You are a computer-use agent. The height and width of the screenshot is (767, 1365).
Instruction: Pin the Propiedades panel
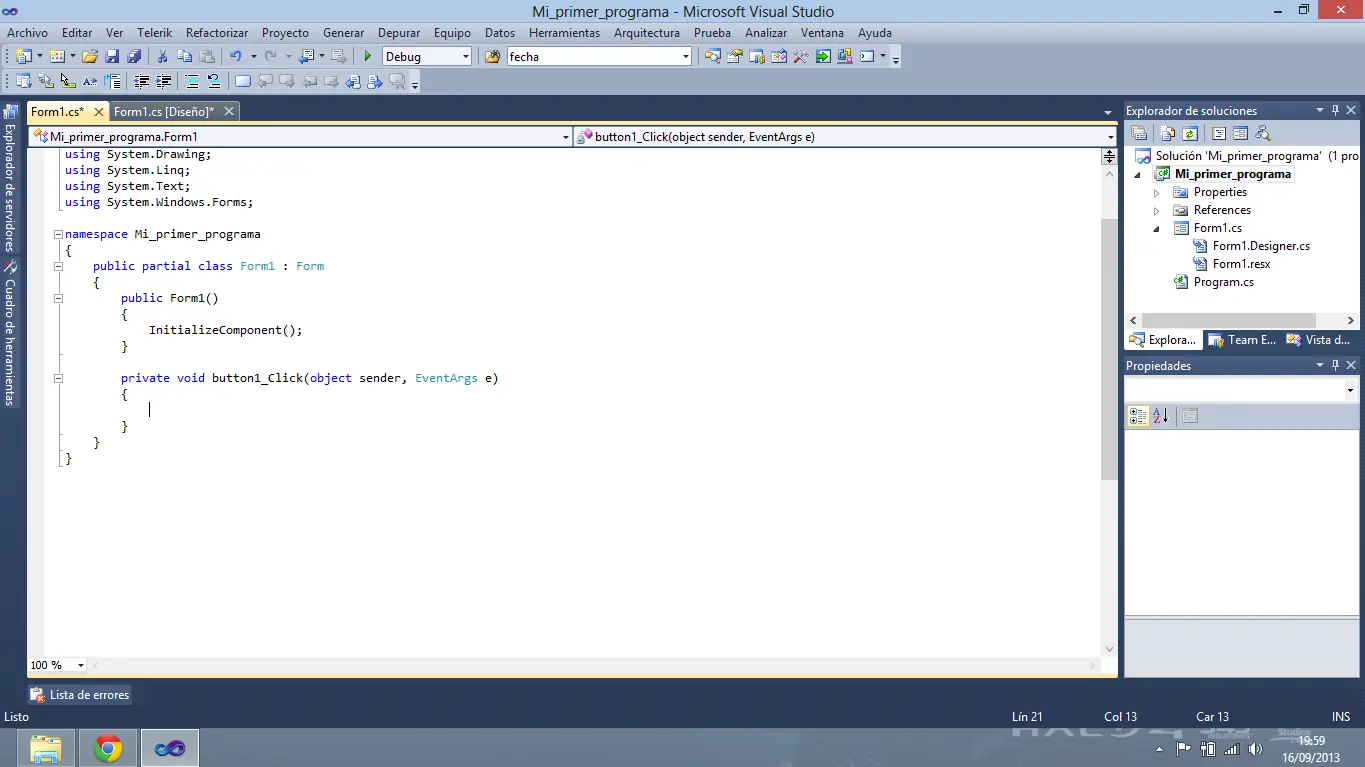click(1335, 365)
